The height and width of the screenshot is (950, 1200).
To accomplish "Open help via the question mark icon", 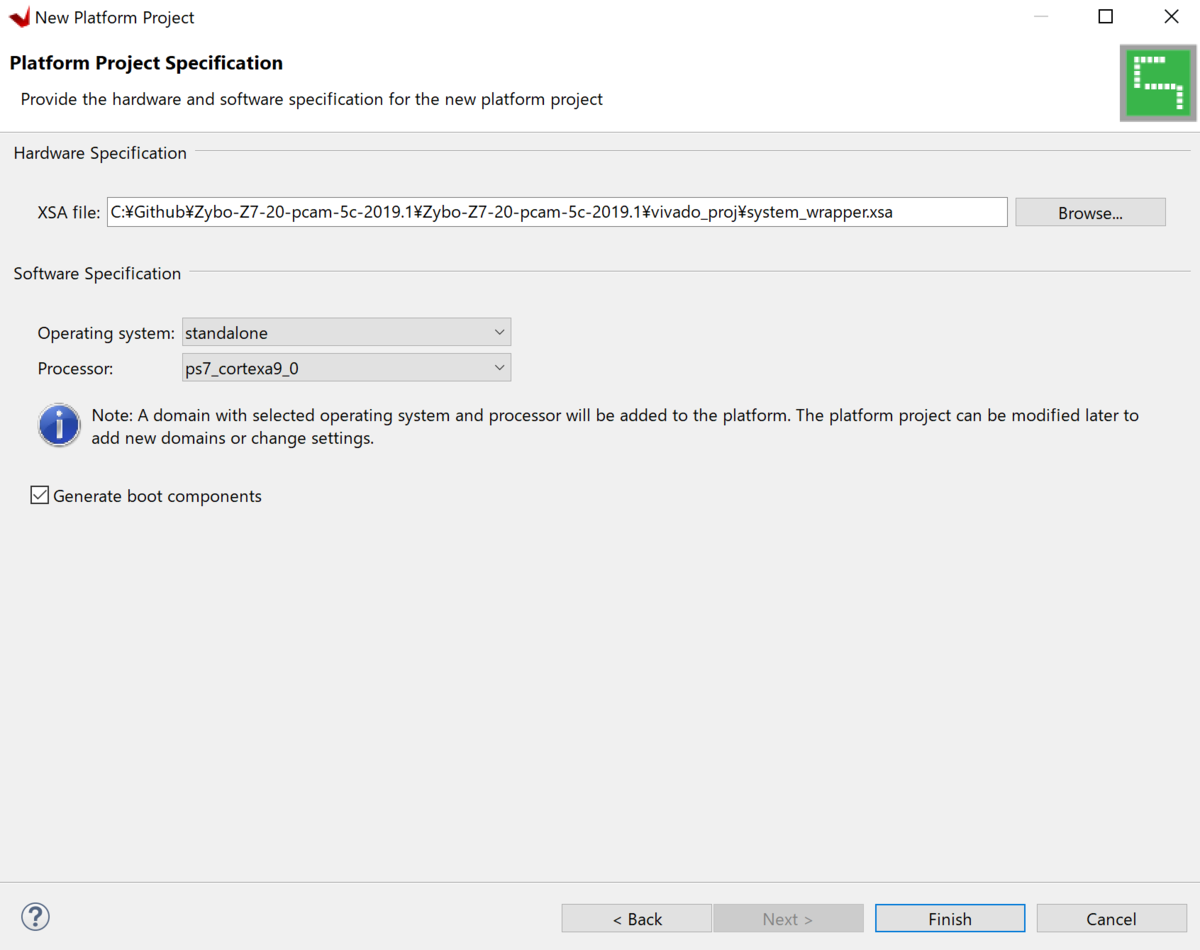I will pyautogui.click(x=35, y=916).
